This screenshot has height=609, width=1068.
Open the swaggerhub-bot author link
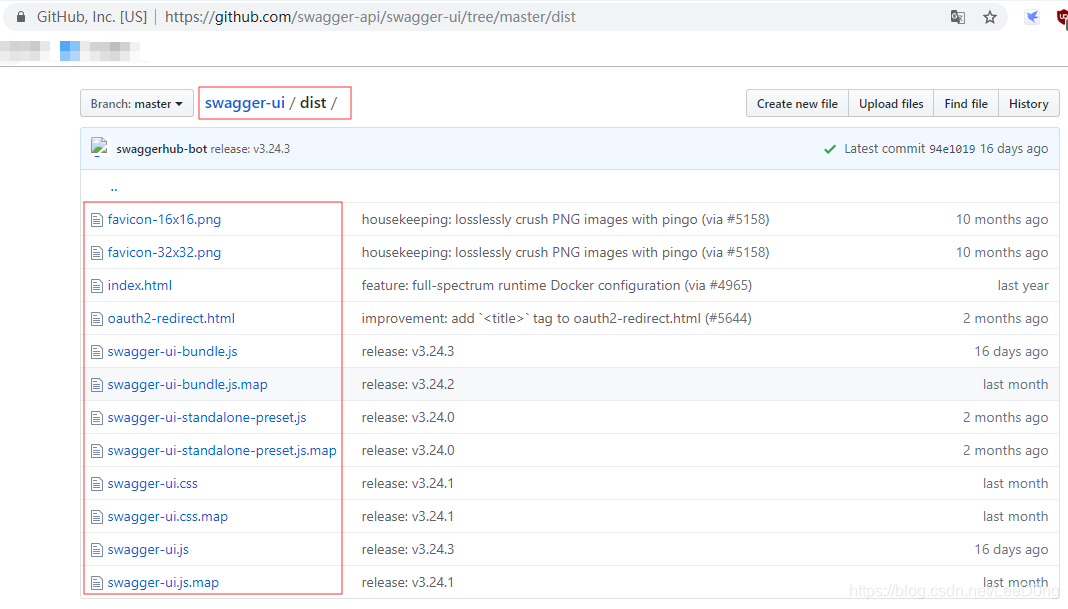(x=161, y=149)
